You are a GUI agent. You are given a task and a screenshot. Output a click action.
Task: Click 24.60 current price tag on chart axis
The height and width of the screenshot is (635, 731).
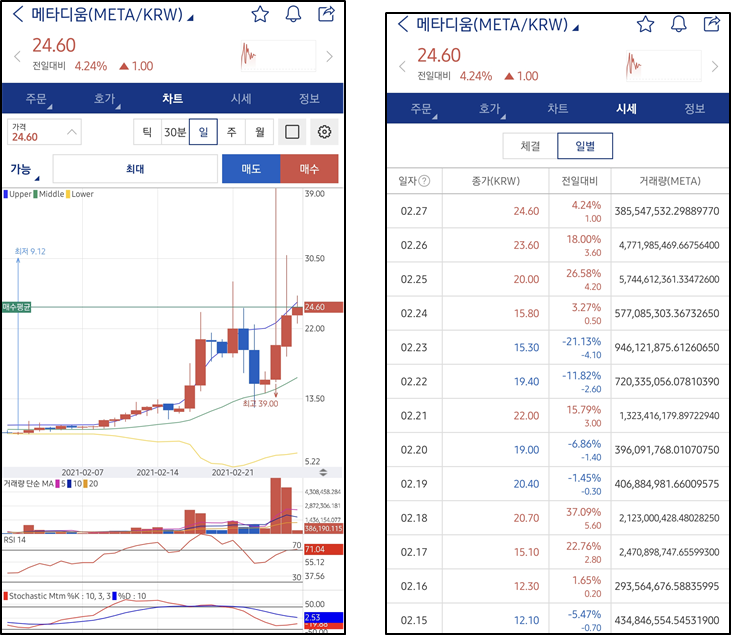pyautogui.click(x=323, y=307)
